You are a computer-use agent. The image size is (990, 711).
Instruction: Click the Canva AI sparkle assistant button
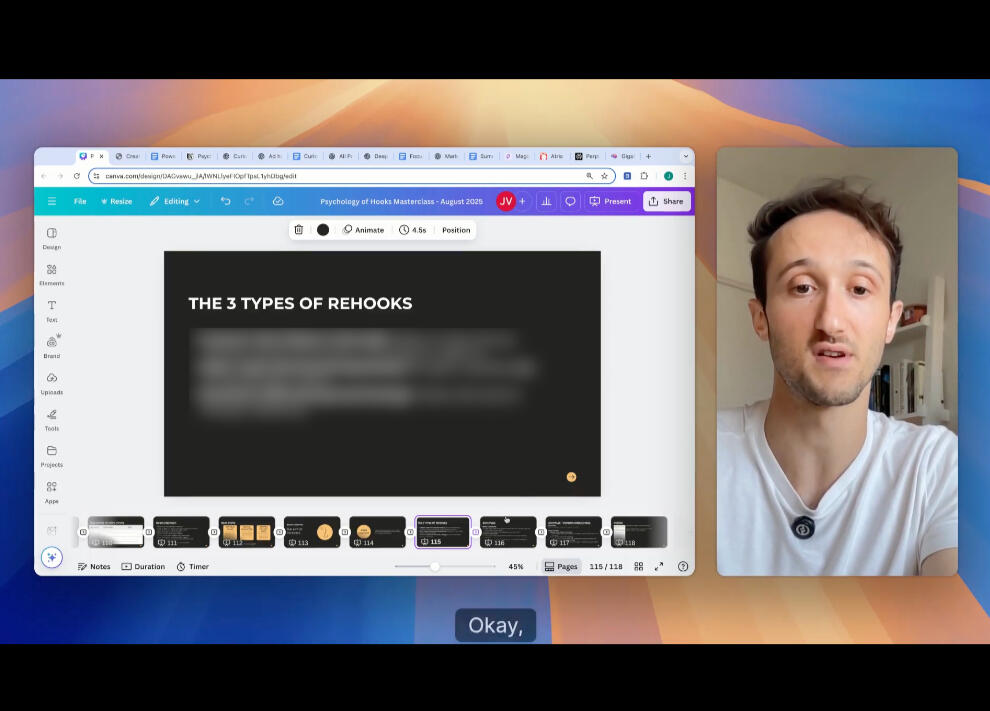coord(52,557)
